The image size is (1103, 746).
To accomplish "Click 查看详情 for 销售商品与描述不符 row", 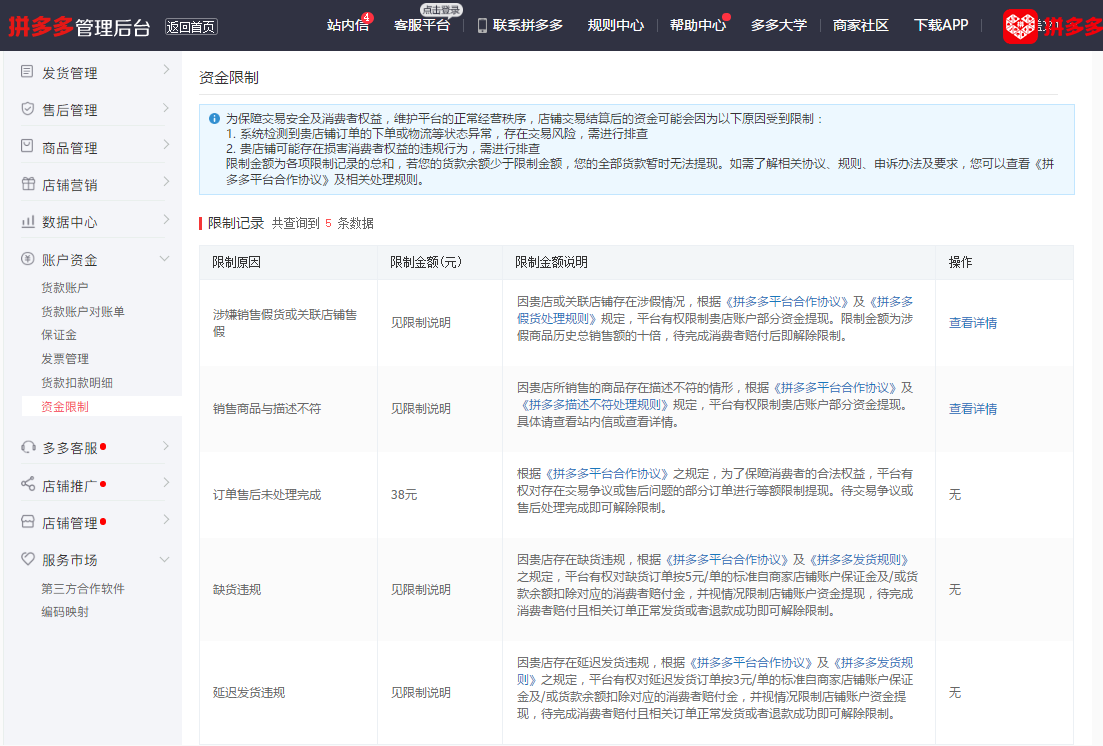I will pos(973,409).
